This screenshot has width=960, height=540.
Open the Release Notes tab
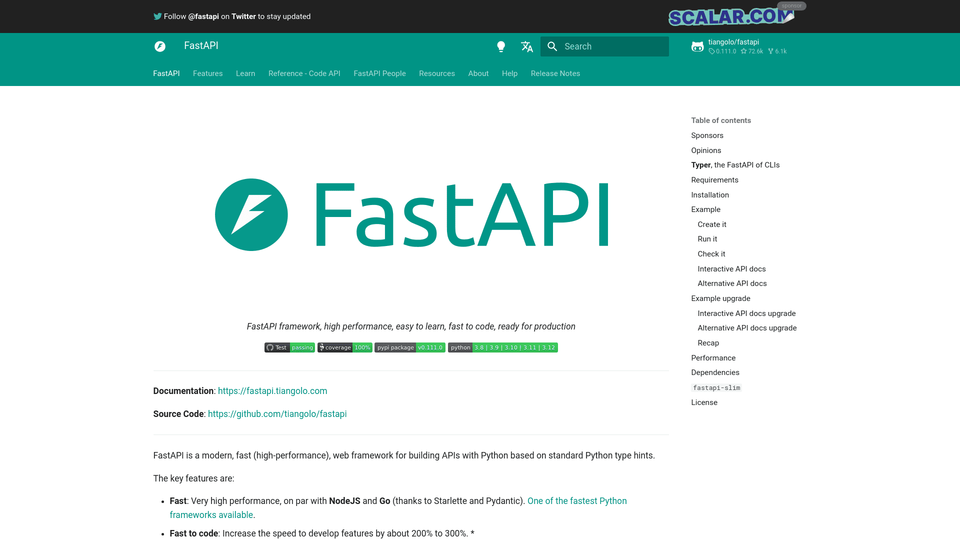point(555,73)
